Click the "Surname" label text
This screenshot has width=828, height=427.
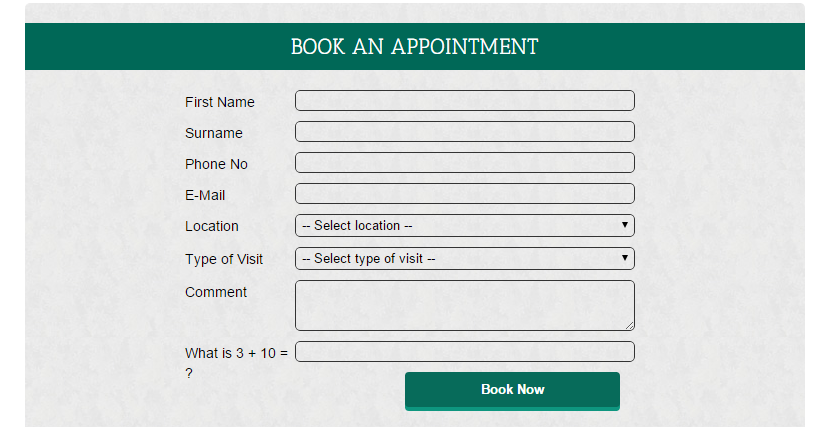click(214, 133)
